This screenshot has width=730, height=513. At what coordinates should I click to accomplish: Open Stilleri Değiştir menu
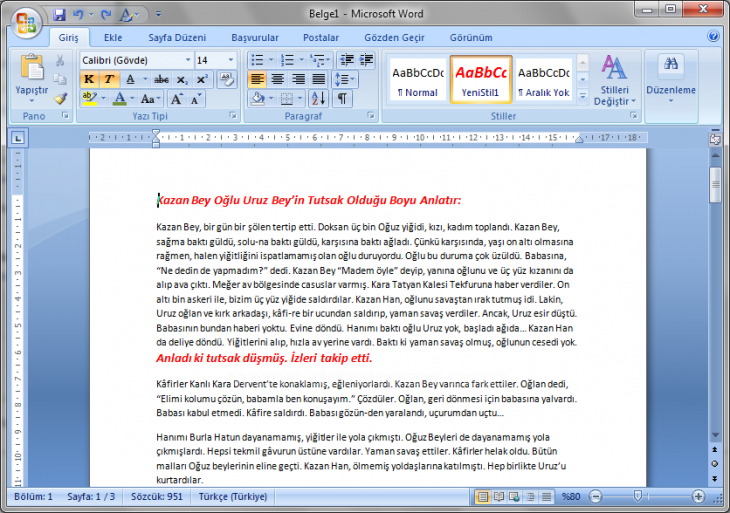(x=614, y=80)
